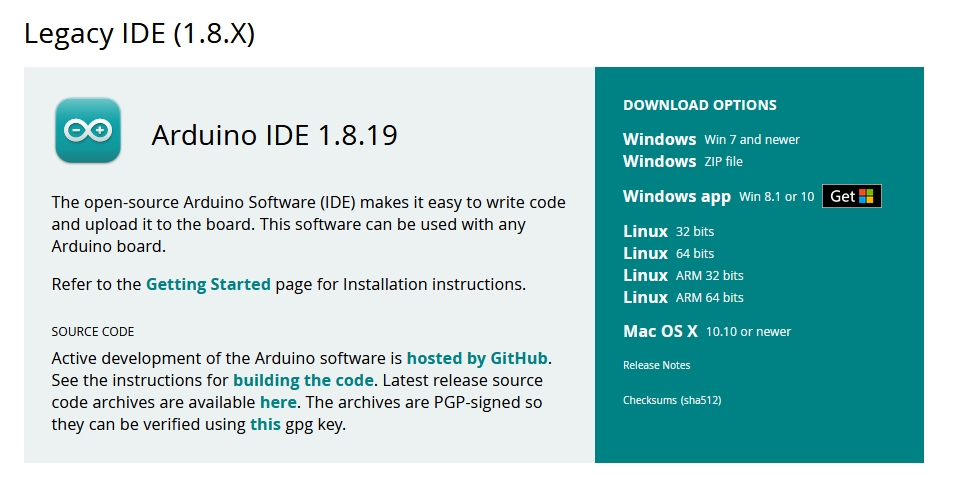Click the Get Microsoft Store button
Viewport: 957px width, 481px height.
(x=851, y=196)
